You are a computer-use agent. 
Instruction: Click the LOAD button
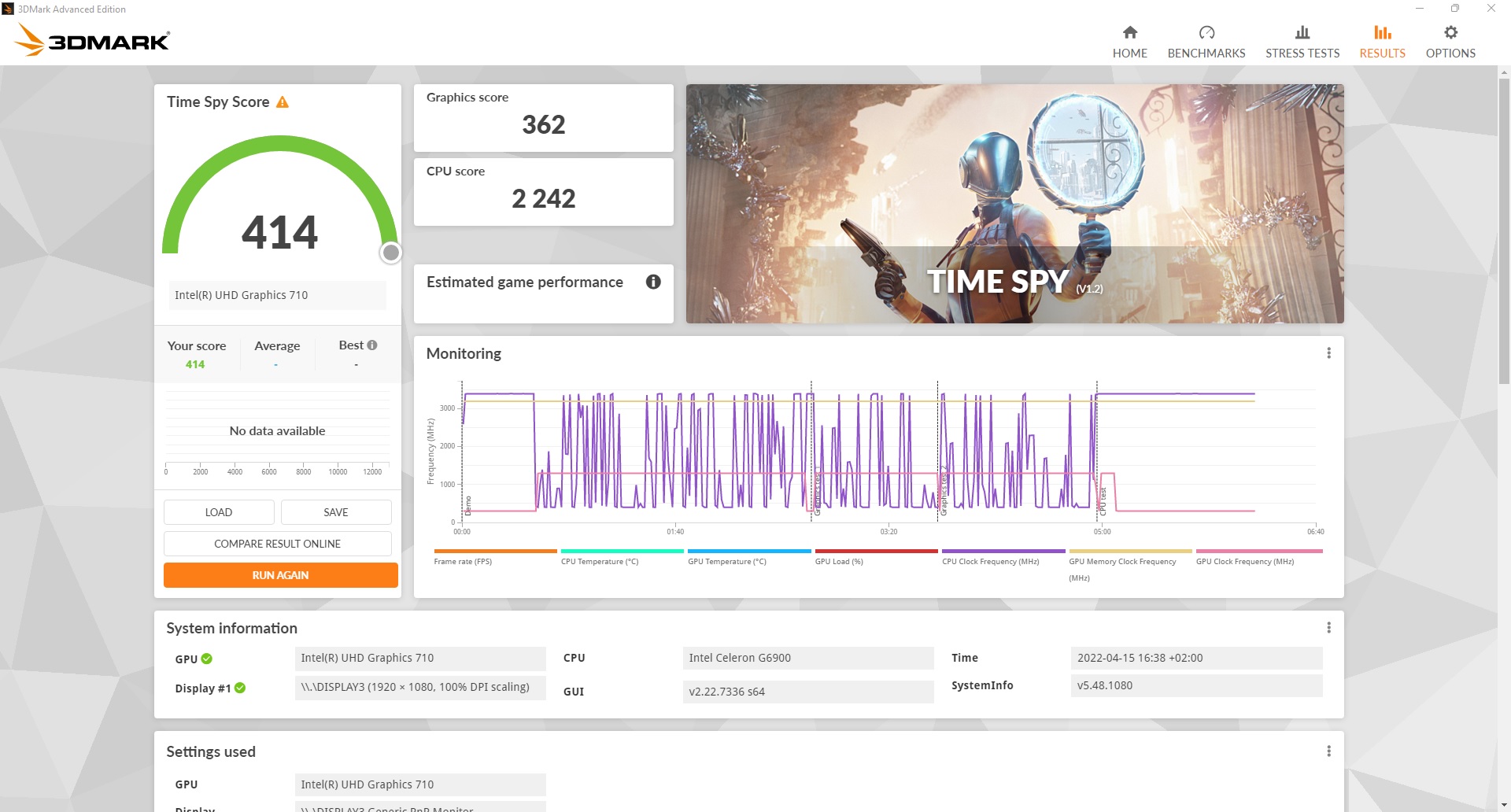pos(219,512)
